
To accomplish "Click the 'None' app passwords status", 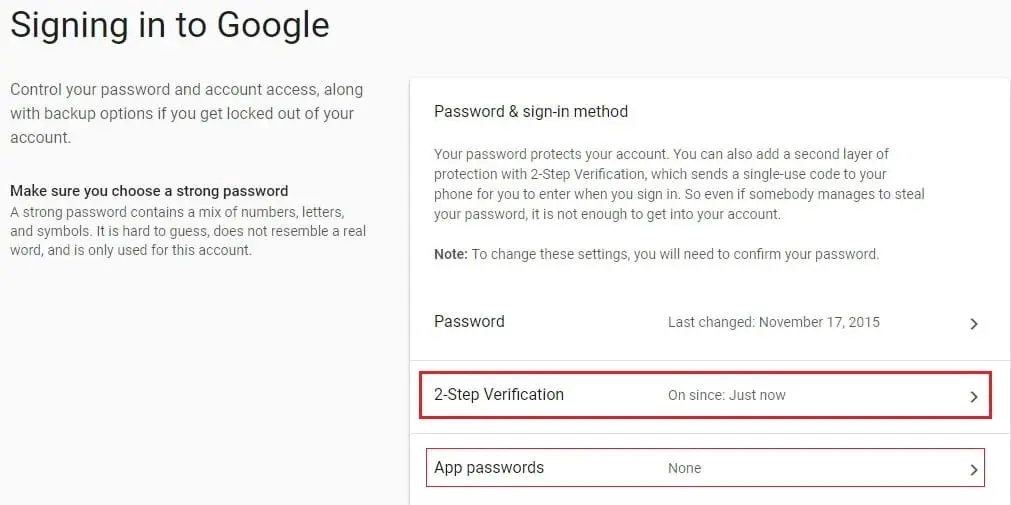I will pos(684,468).
